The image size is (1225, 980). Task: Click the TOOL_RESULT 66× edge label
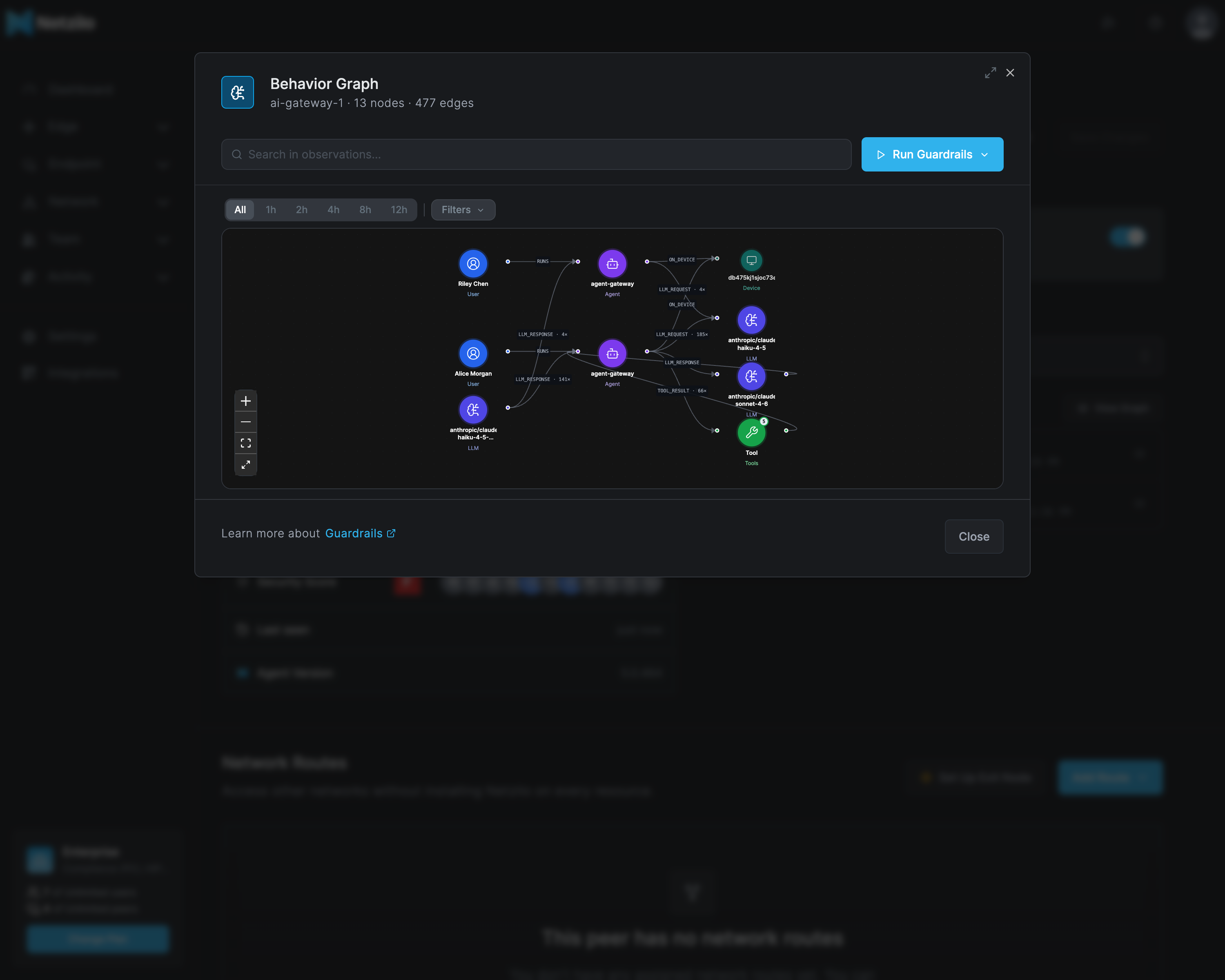point(682,391)
